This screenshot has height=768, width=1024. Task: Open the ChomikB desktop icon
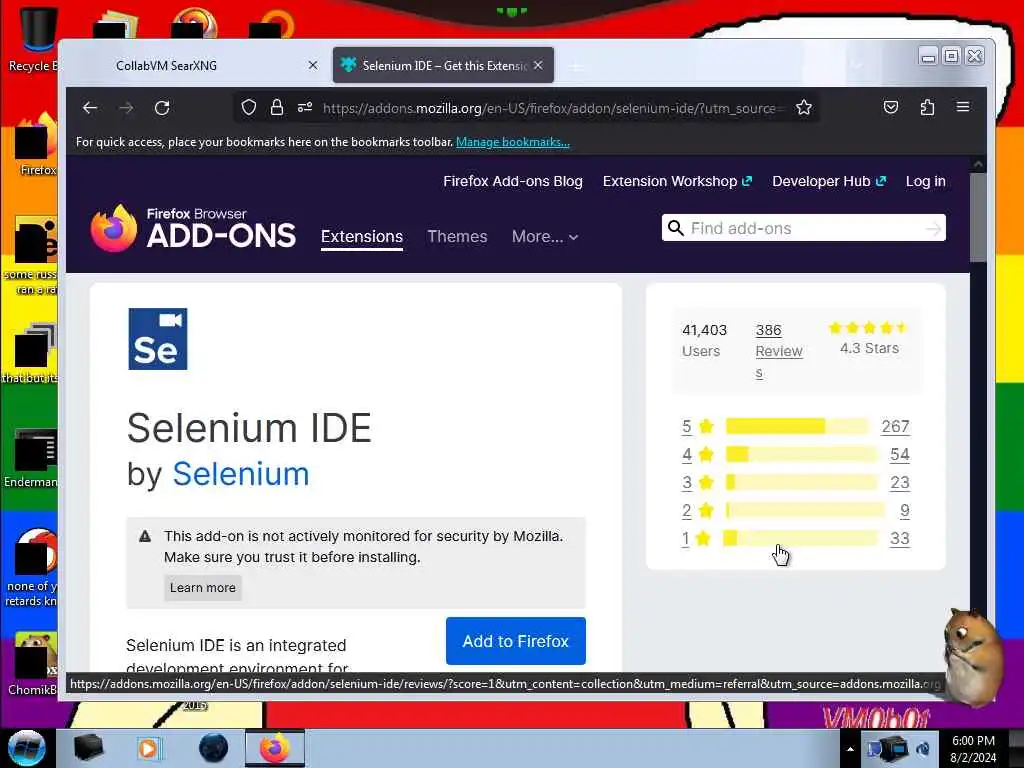tap(31, 664)
